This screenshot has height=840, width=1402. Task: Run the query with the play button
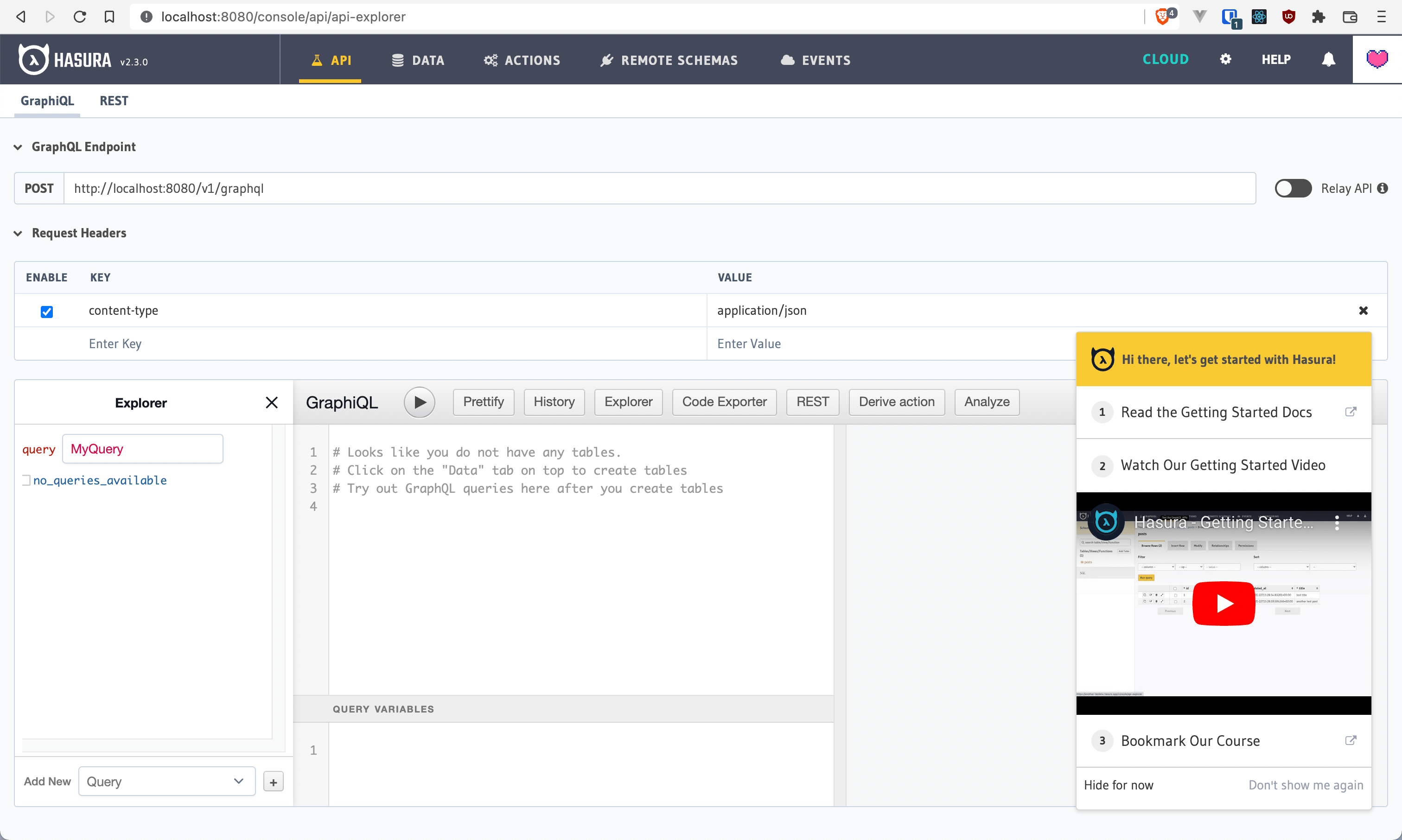[419, 402]
